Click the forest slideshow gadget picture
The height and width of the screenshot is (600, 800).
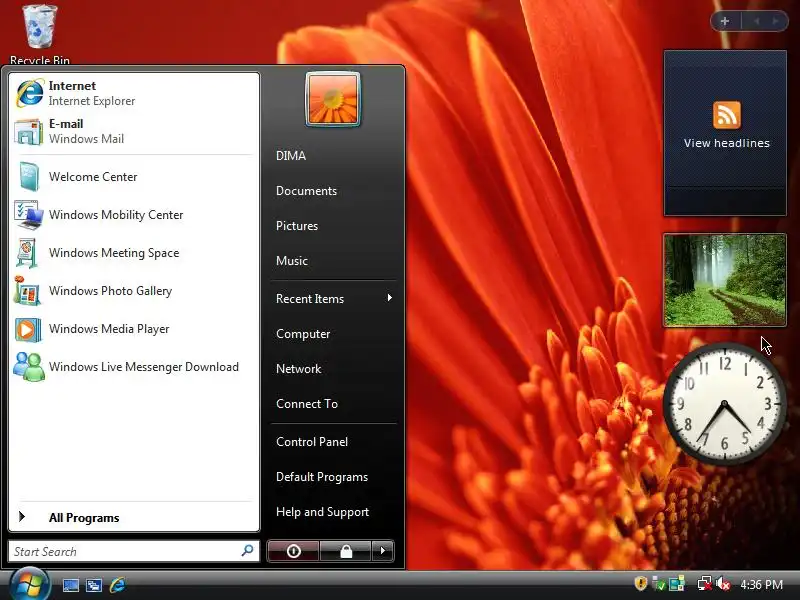pyautogui.click(x=725, y=280)
